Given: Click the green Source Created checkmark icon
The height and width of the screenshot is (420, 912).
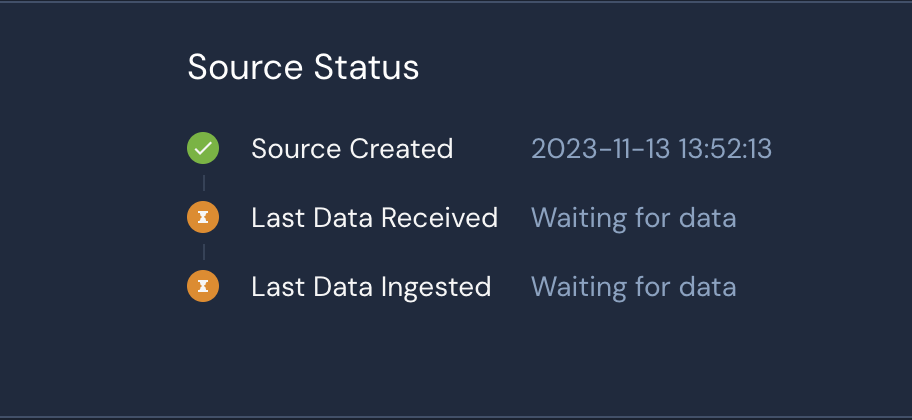Looking at the screenshot, I should click(x=203, y=149).
